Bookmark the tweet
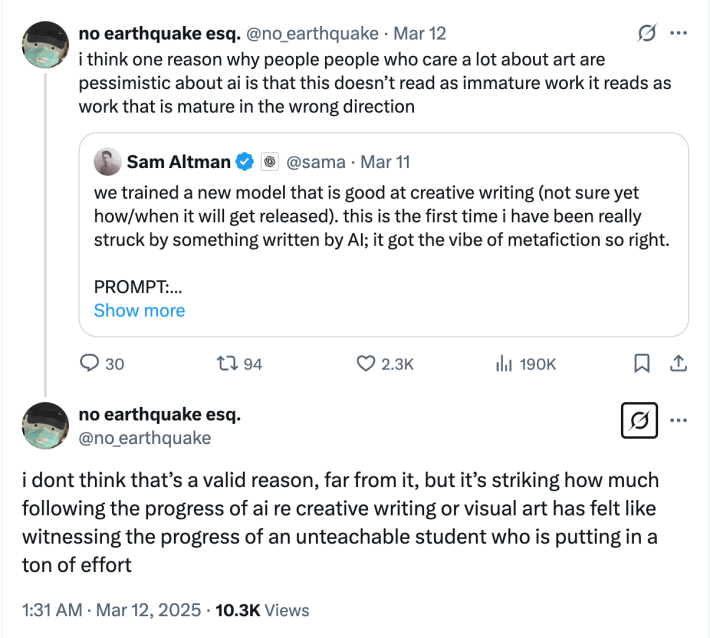The image size is (710, 638). [644, 364]
